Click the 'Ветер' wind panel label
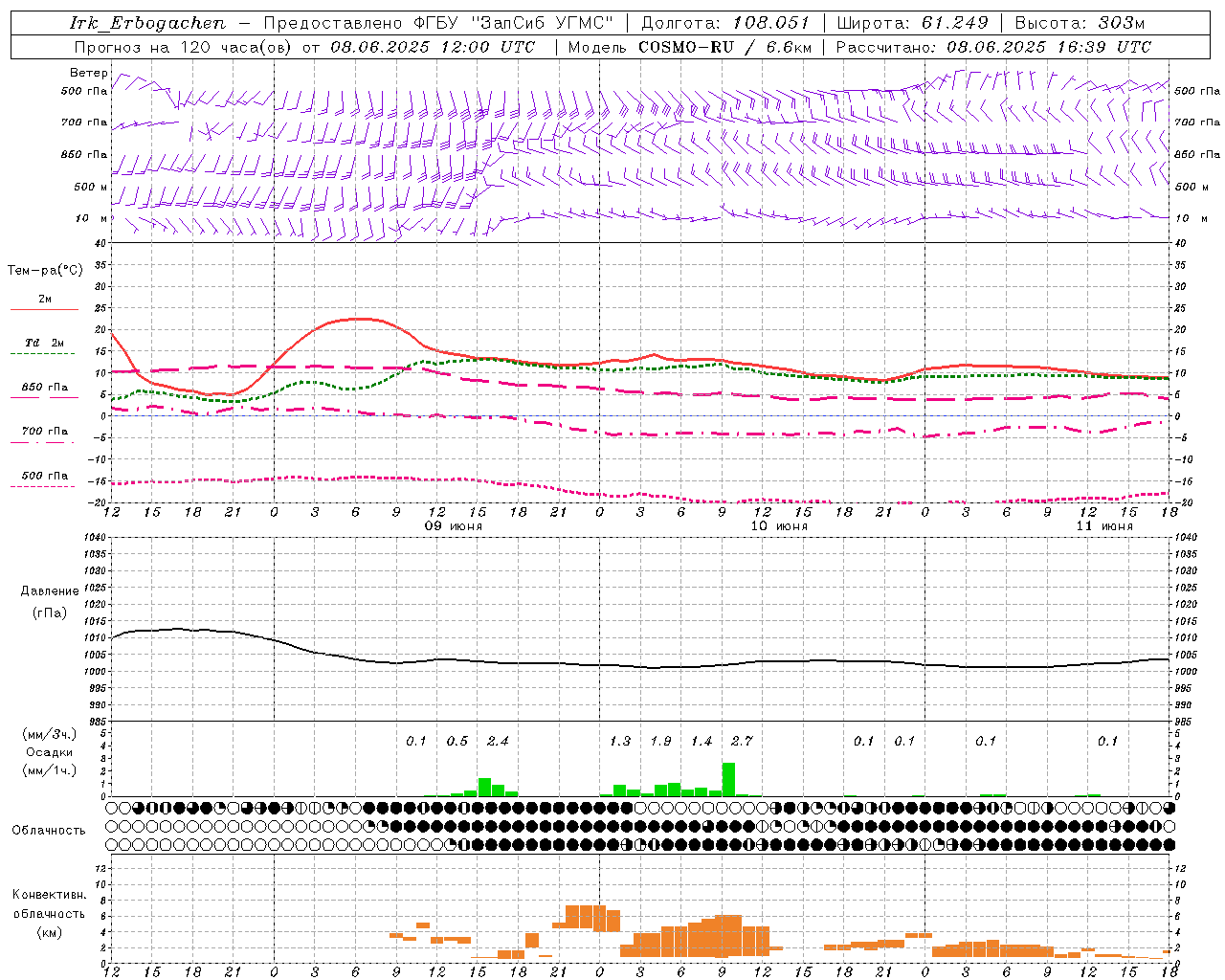Screen dimensions: 1225x980 pos(88,73)
